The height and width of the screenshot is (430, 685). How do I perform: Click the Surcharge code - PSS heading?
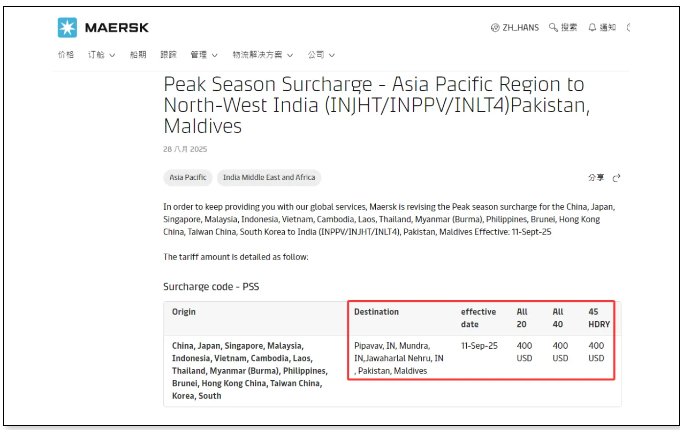211,287
